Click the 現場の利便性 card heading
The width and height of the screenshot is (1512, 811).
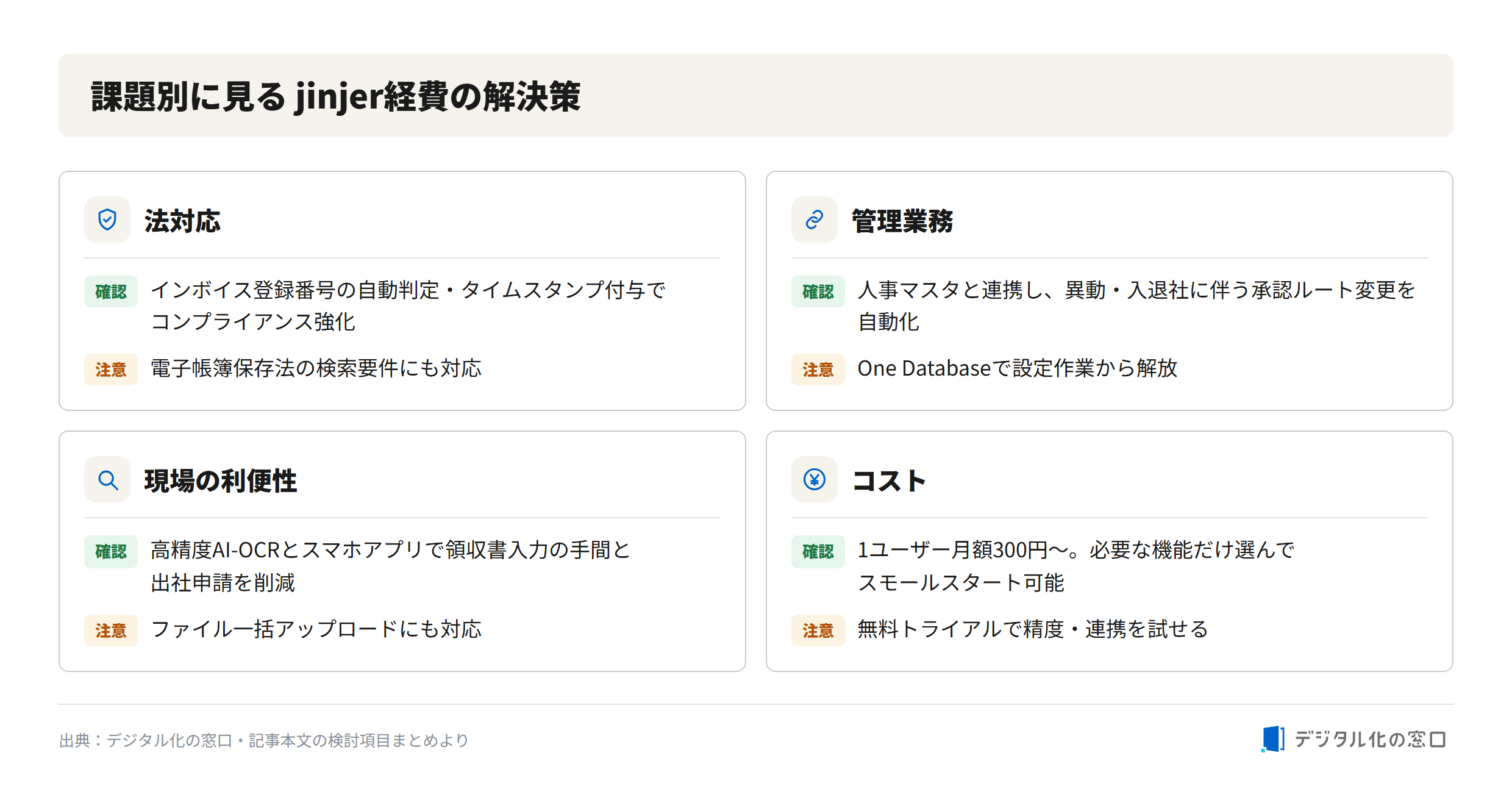pos(221,481)
